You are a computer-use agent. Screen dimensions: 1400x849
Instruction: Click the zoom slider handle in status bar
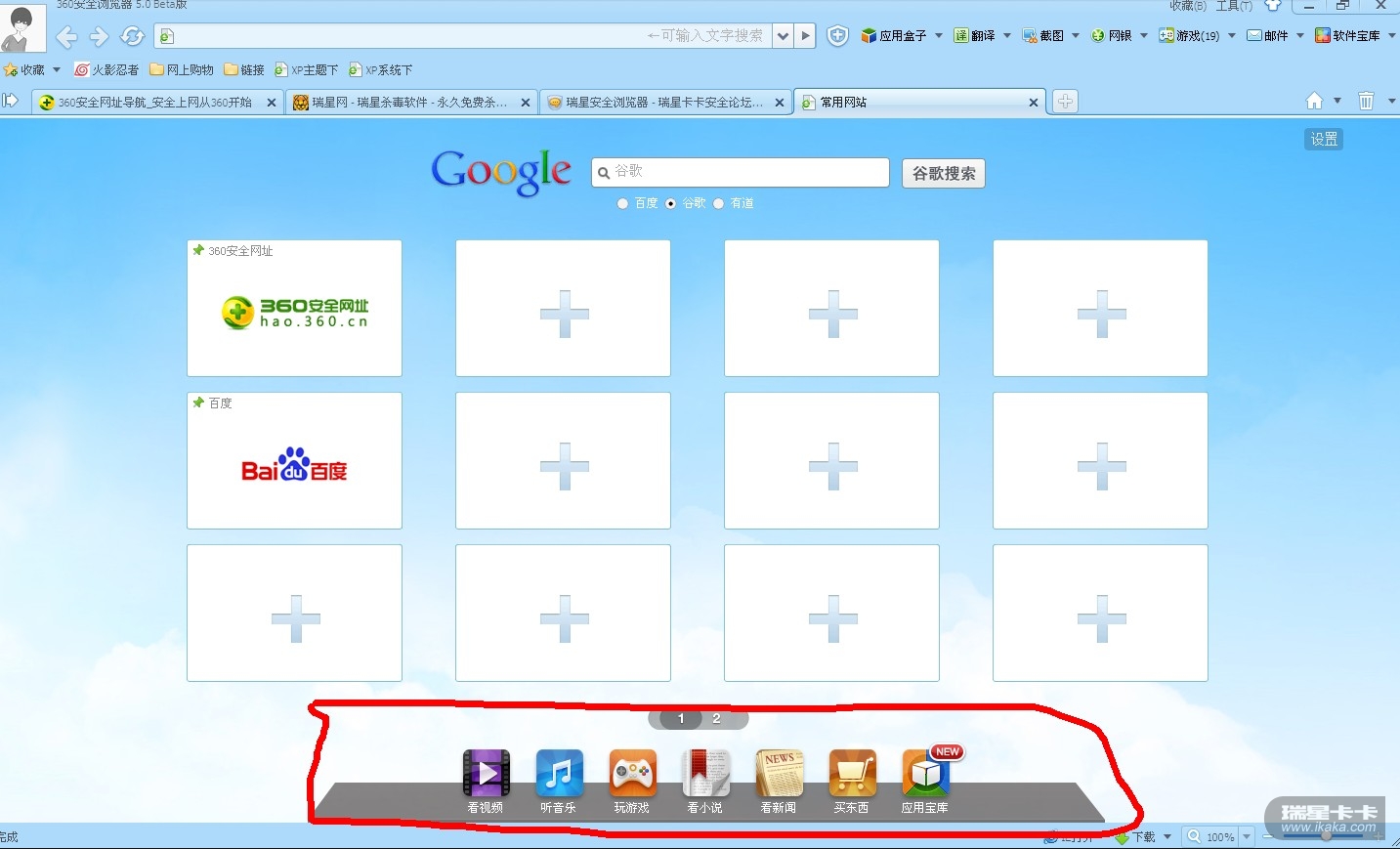point(1326,836)
